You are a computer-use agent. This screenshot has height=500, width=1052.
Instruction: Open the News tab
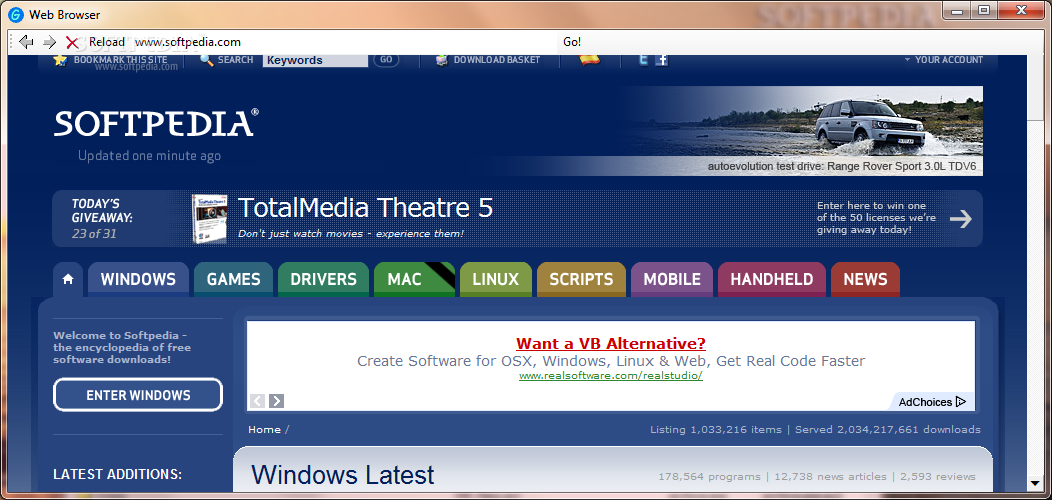(865, 279)
